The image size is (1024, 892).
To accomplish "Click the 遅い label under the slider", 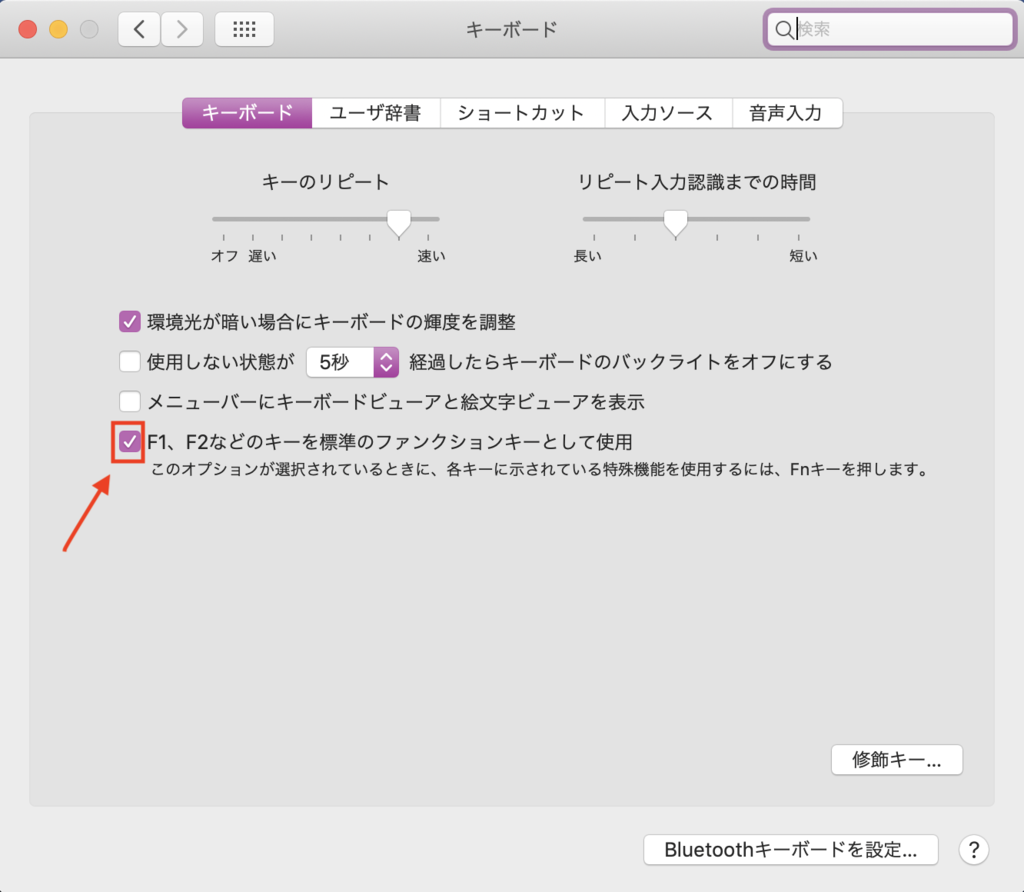I will [x=262, y=256].
